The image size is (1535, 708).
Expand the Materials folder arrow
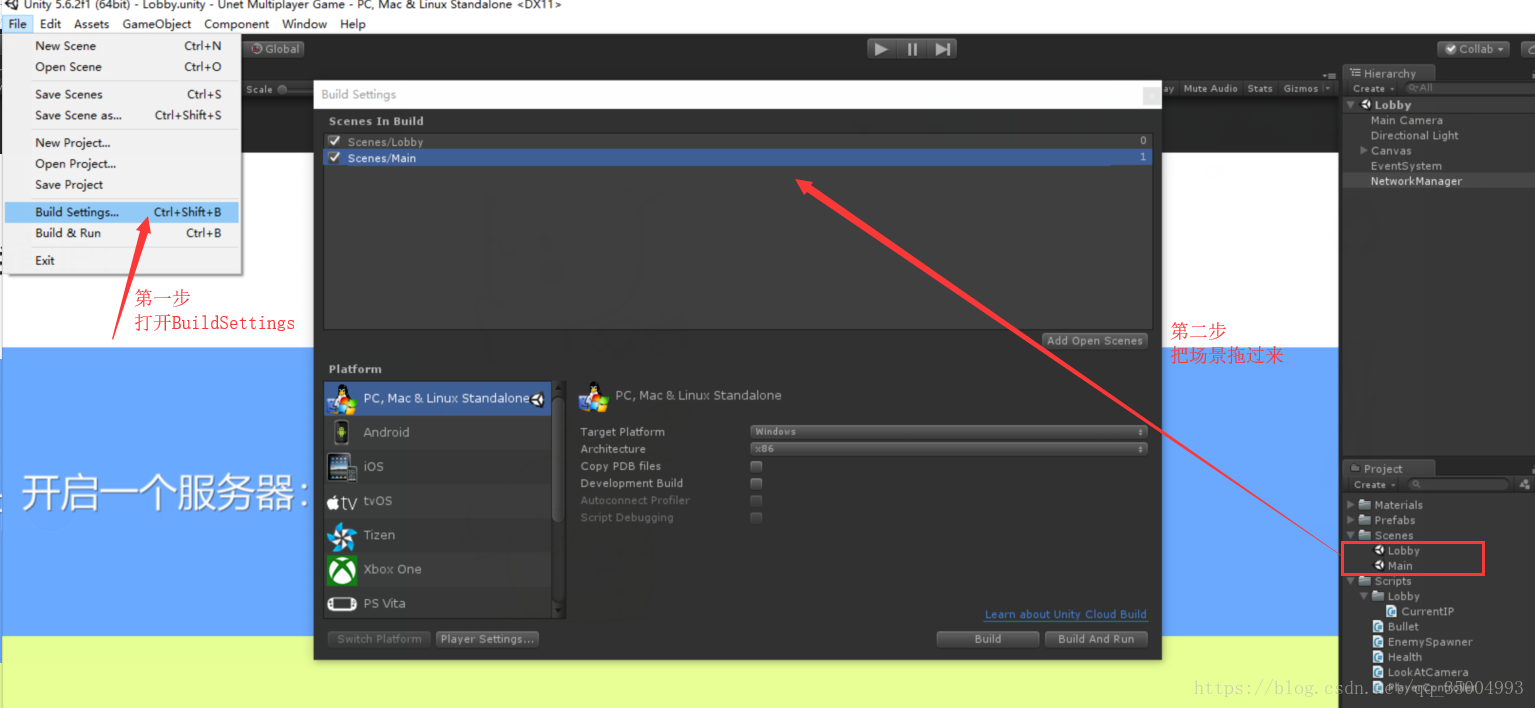[x=1352, y=505]
